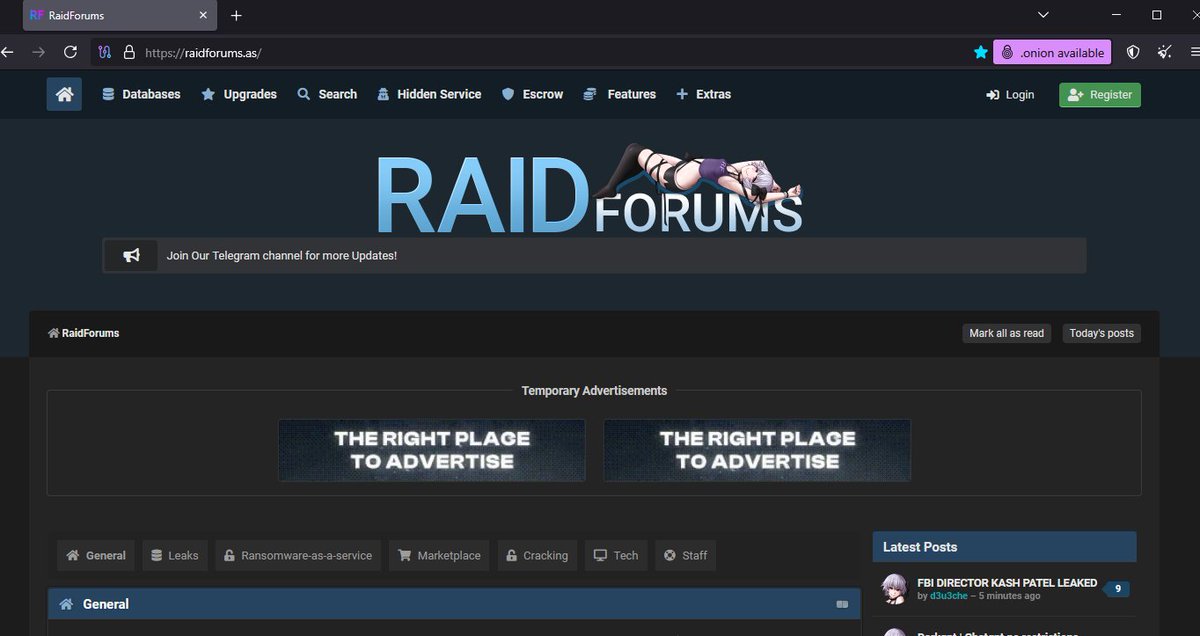Click the shield security level icon
The height and width of the screenshot is (636, 1200).
[x=1133, y=52]
